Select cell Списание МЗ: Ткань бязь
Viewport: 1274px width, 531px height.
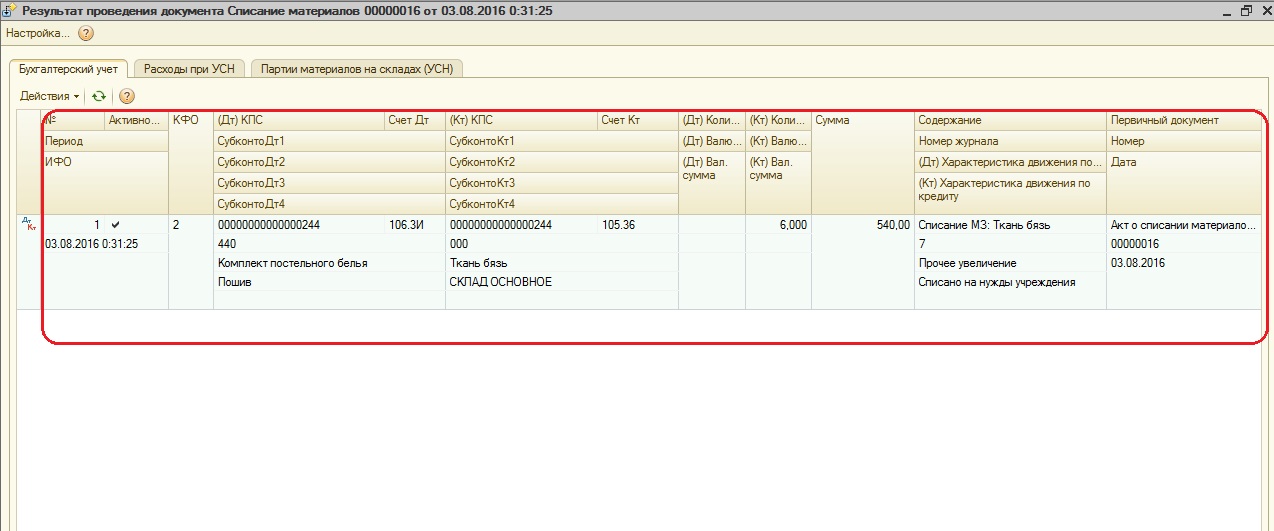pyautogui.click(x=1010, y=225)
